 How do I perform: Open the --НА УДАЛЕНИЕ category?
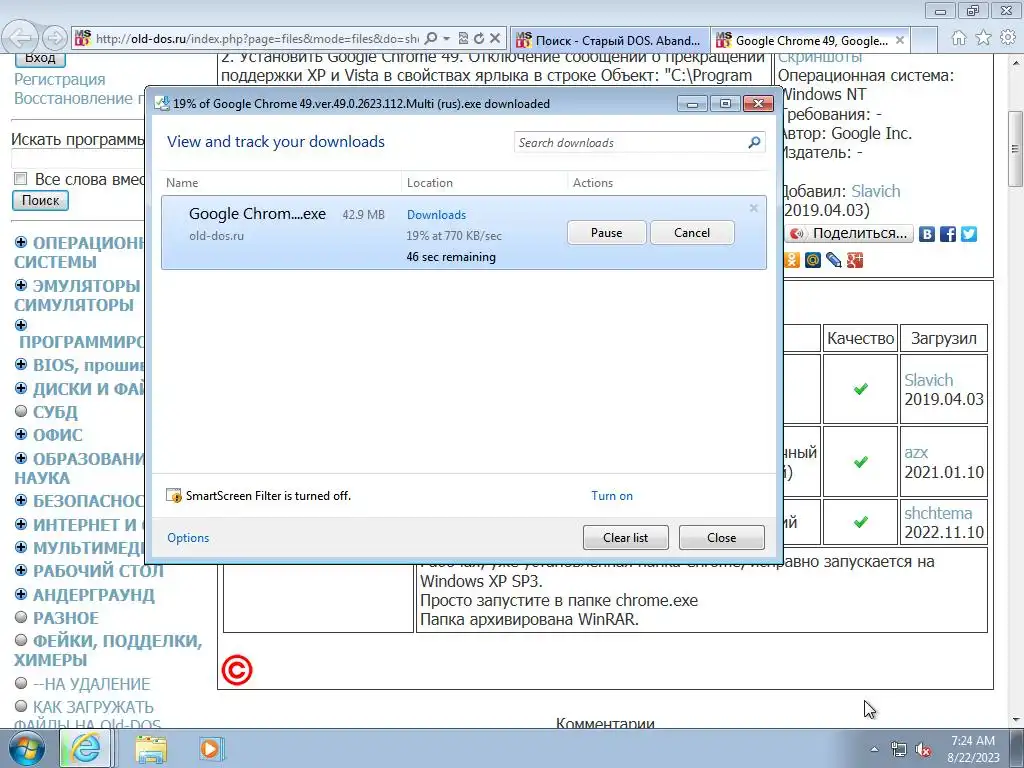91,684
